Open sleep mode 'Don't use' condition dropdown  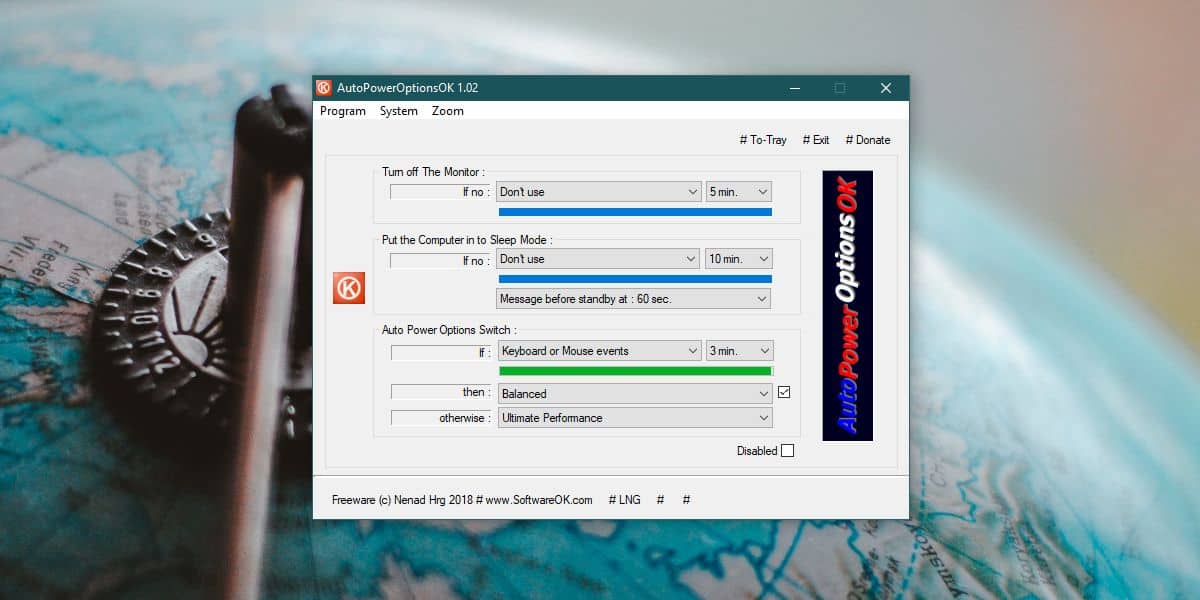click(598, 259)
